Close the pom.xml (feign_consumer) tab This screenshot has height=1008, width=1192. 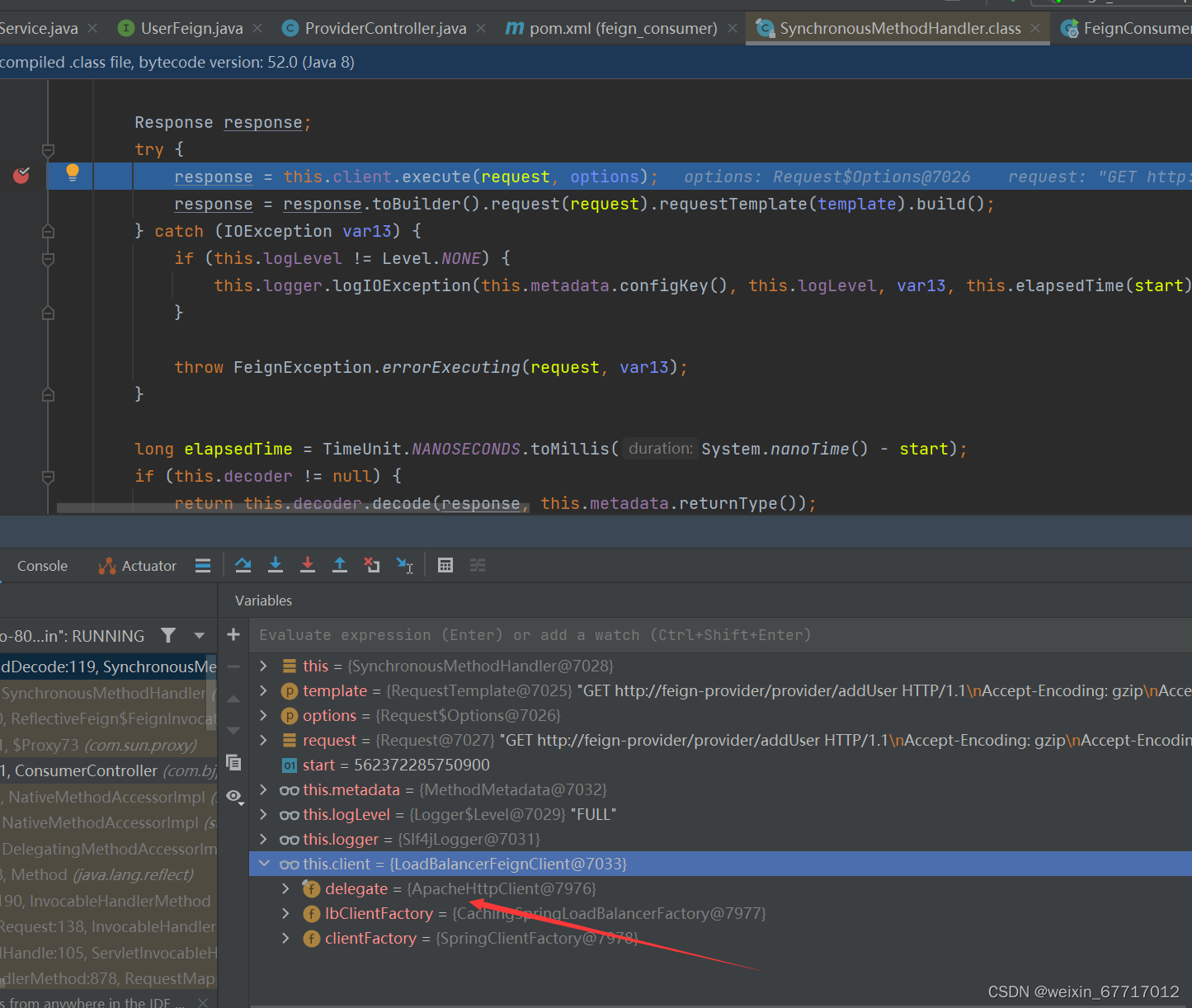(x=733, y=28)
